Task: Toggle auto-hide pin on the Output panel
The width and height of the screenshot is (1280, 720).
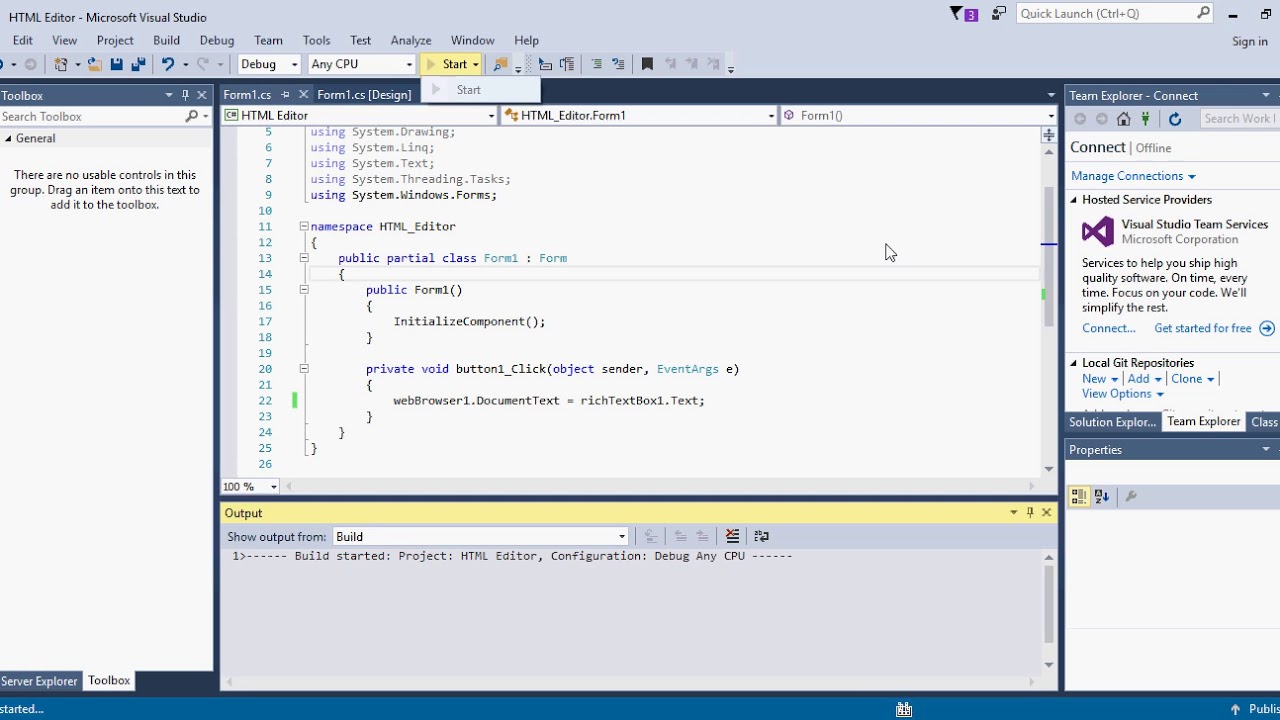Action: pos(1030,512)
